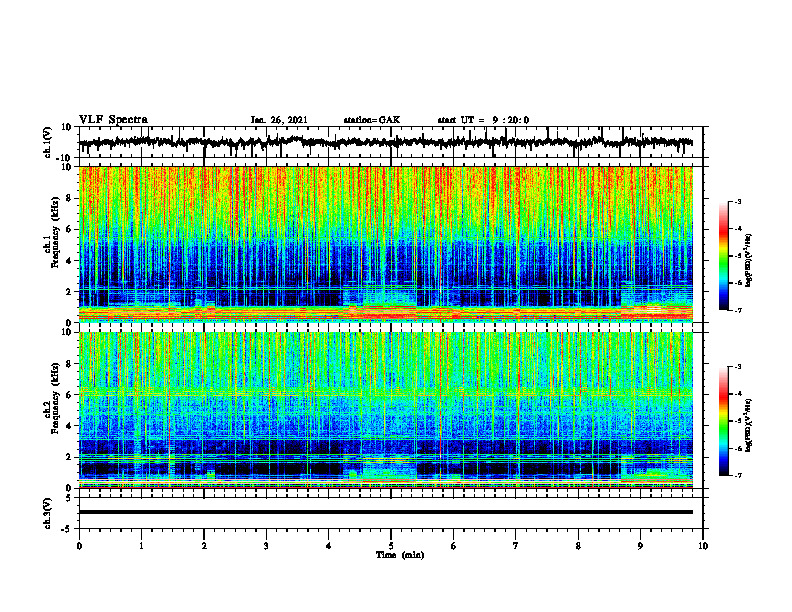Click the "6" tick on time axis

pos(454,546)
